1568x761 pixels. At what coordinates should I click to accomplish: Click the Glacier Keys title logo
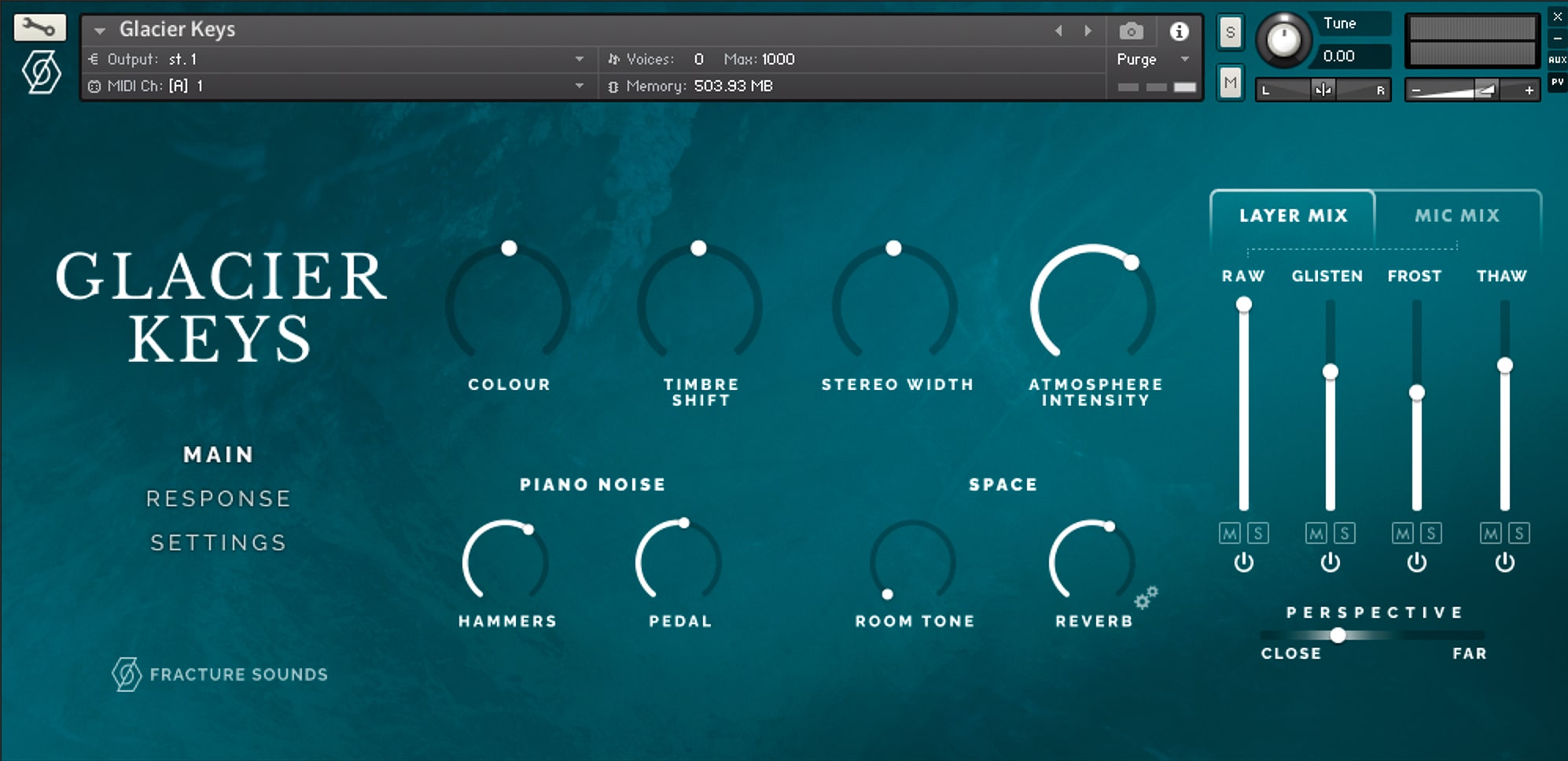point(221,307)
